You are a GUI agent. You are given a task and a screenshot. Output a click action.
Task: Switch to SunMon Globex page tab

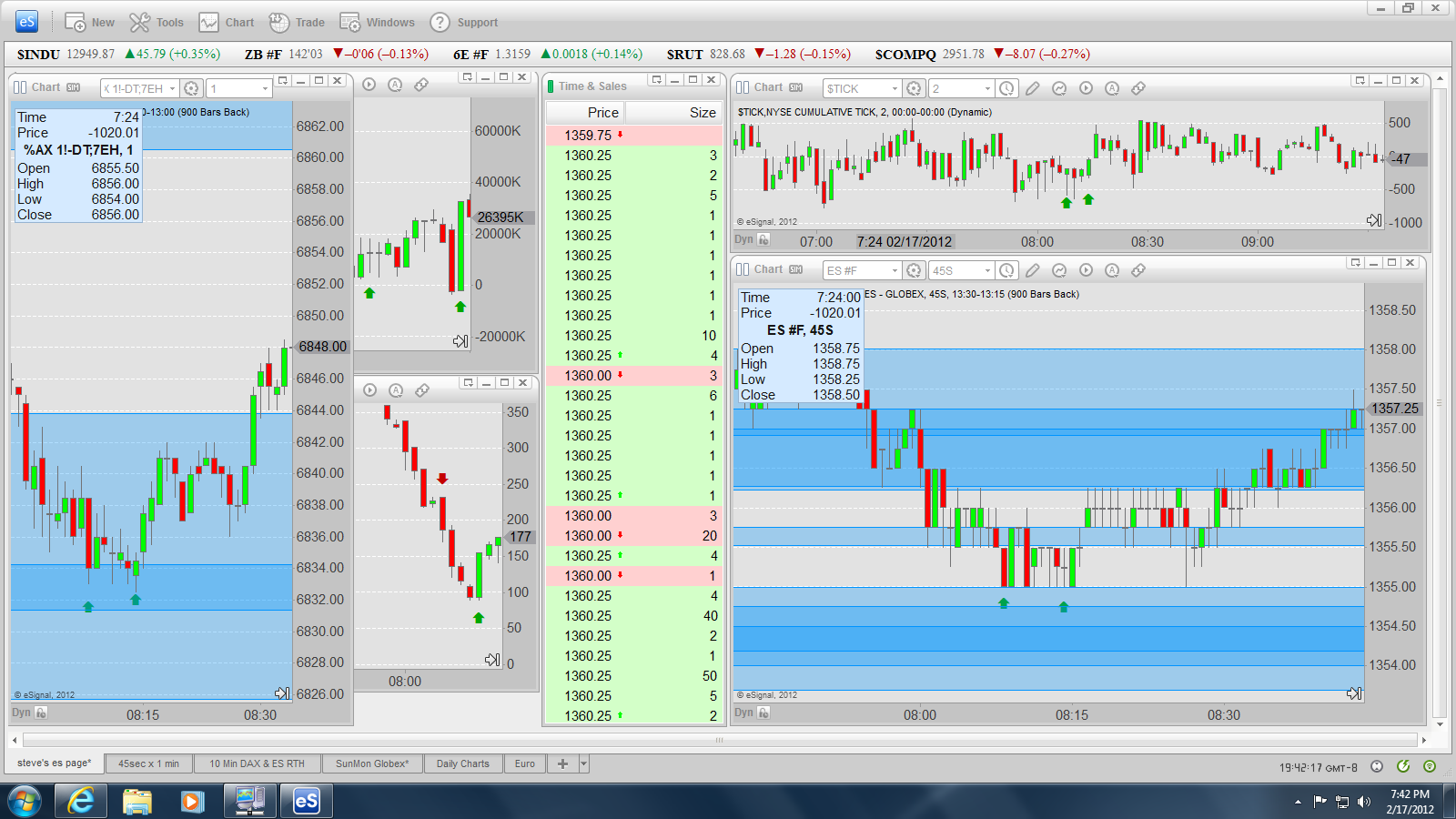[x=372, y=763]
